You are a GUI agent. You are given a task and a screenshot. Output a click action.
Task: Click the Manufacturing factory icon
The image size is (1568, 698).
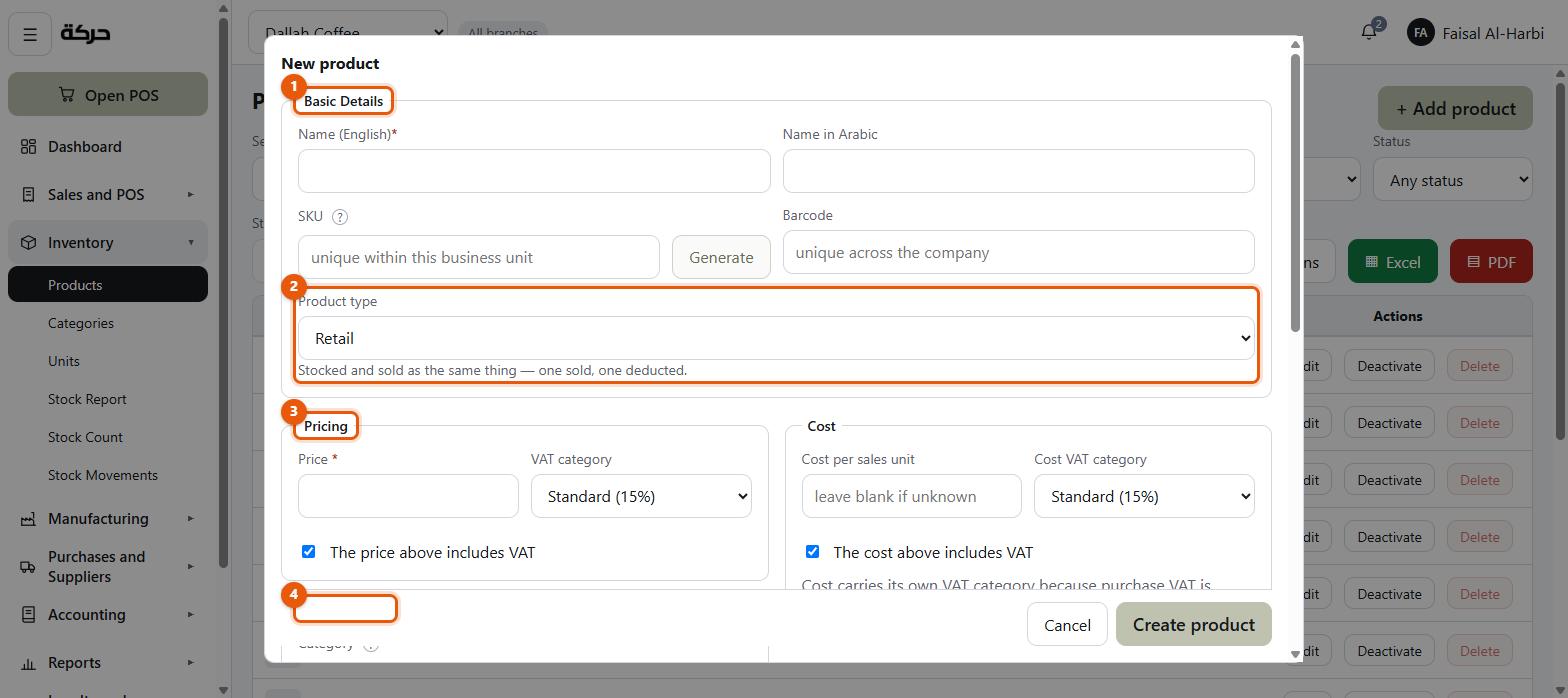click(x=28, y=519)
